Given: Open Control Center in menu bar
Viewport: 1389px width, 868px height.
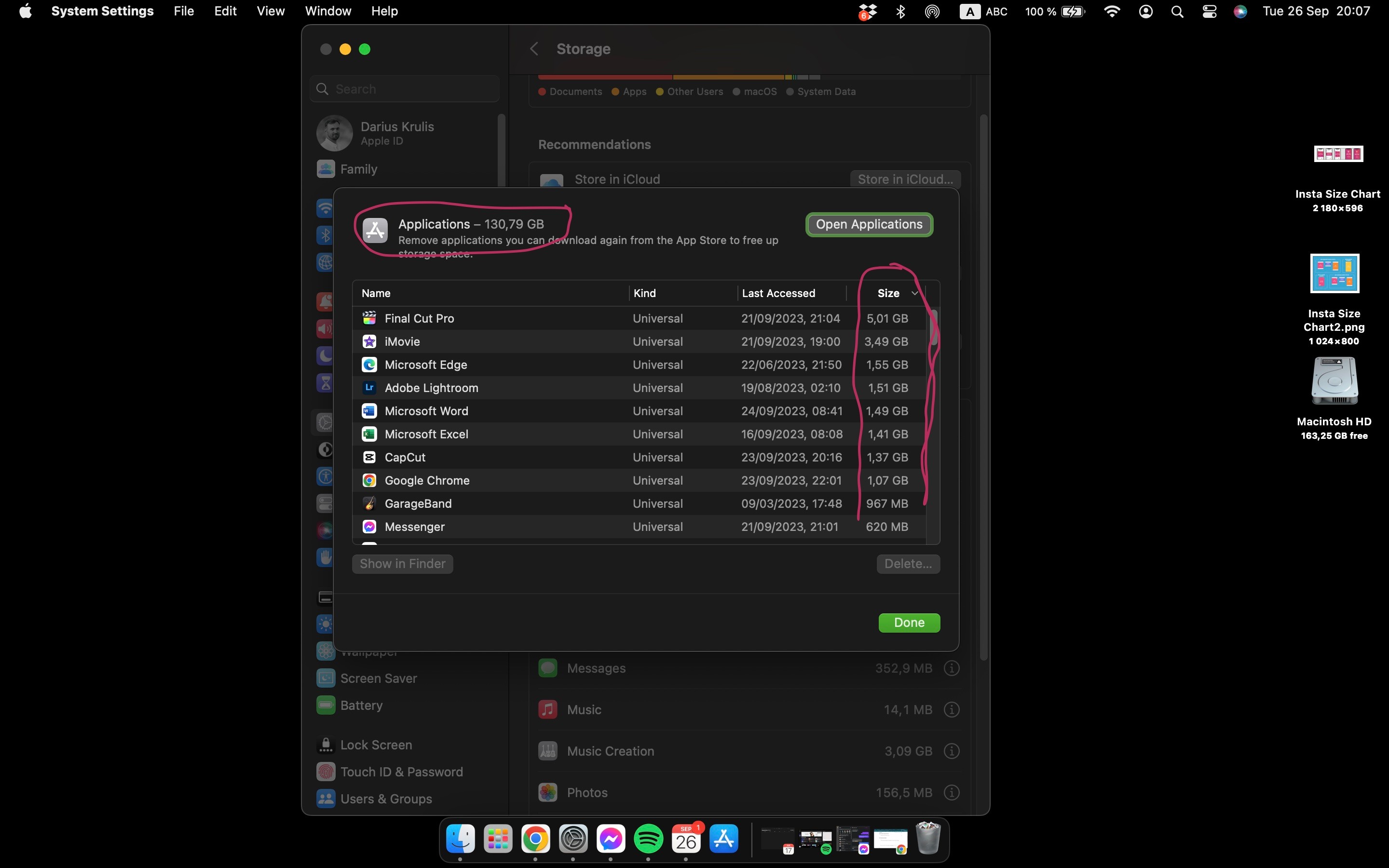Looking at the screenshot, I should 1209,12.
